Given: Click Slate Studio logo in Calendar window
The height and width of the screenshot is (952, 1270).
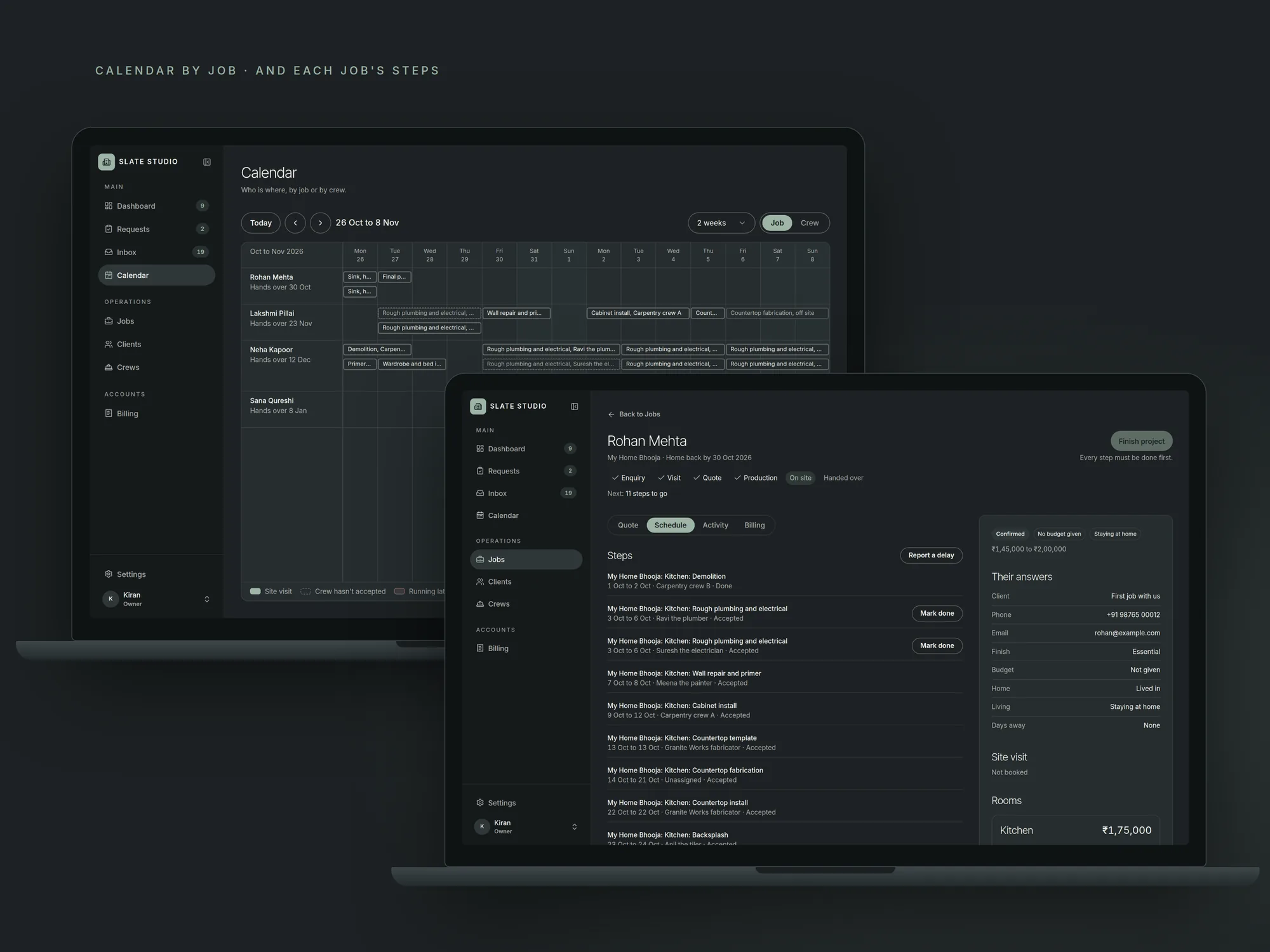Looking at the screenshot, I should (x=107, y=162).
